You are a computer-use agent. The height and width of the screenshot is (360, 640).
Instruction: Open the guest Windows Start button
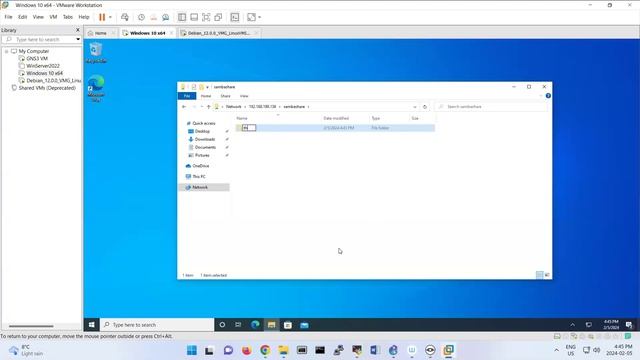pos(92,325)
